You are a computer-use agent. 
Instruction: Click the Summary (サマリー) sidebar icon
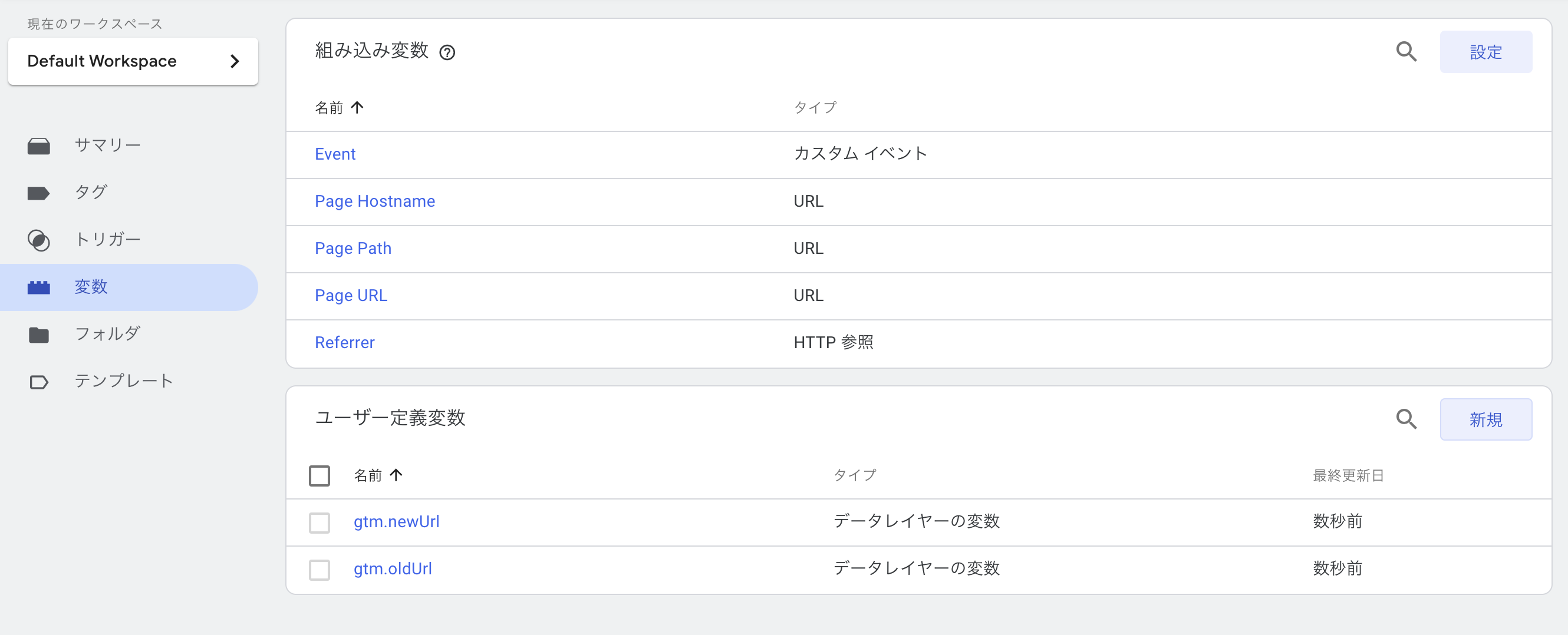pos(38,146)
